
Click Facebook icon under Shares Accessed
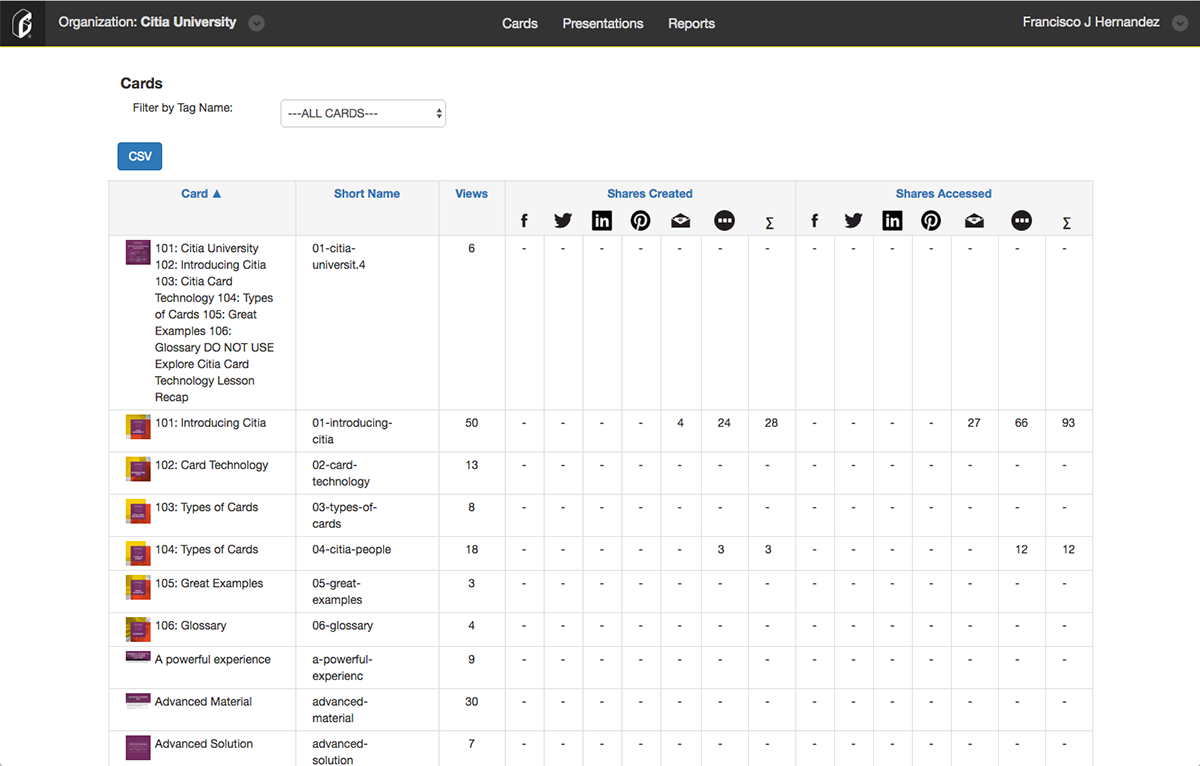point(815,221)
